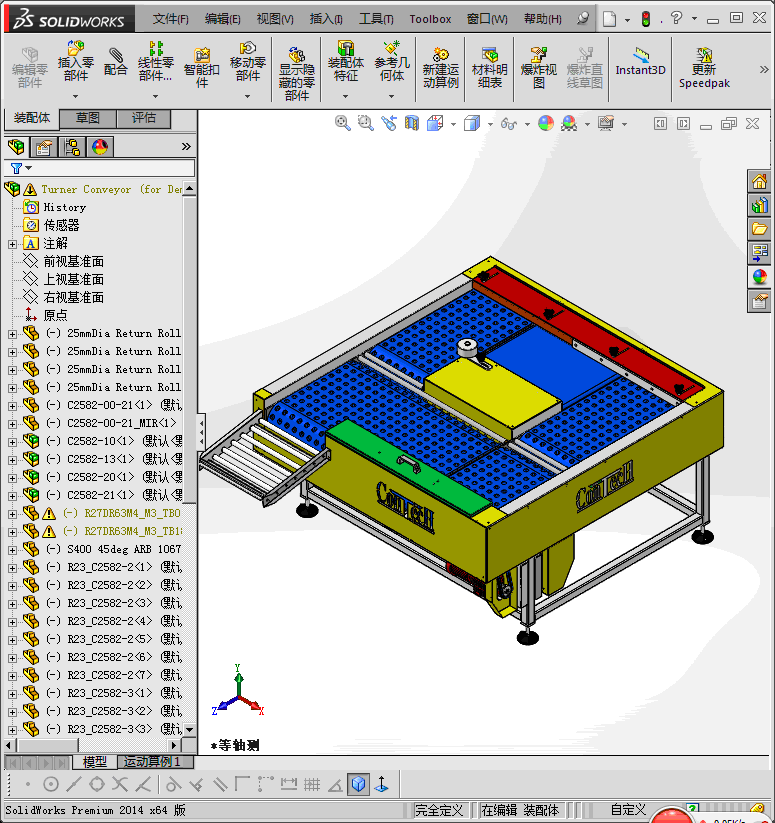Viewport: 775px width, 823px height.
Task: Open the ConfigurationManager tab icon
Action: pos(72,147)
